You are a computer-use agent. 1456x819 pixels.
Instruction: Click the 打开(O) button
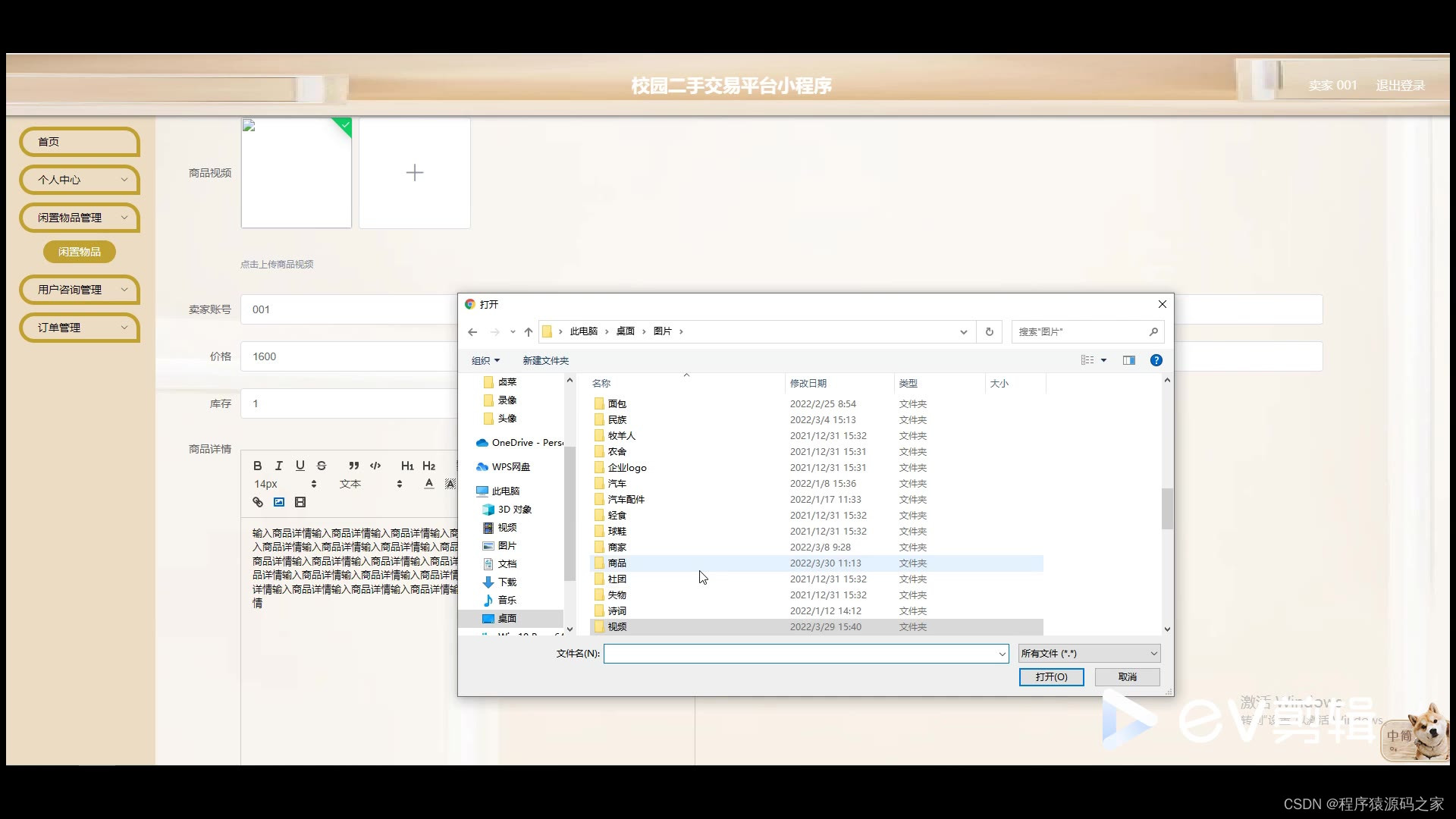1051,676
